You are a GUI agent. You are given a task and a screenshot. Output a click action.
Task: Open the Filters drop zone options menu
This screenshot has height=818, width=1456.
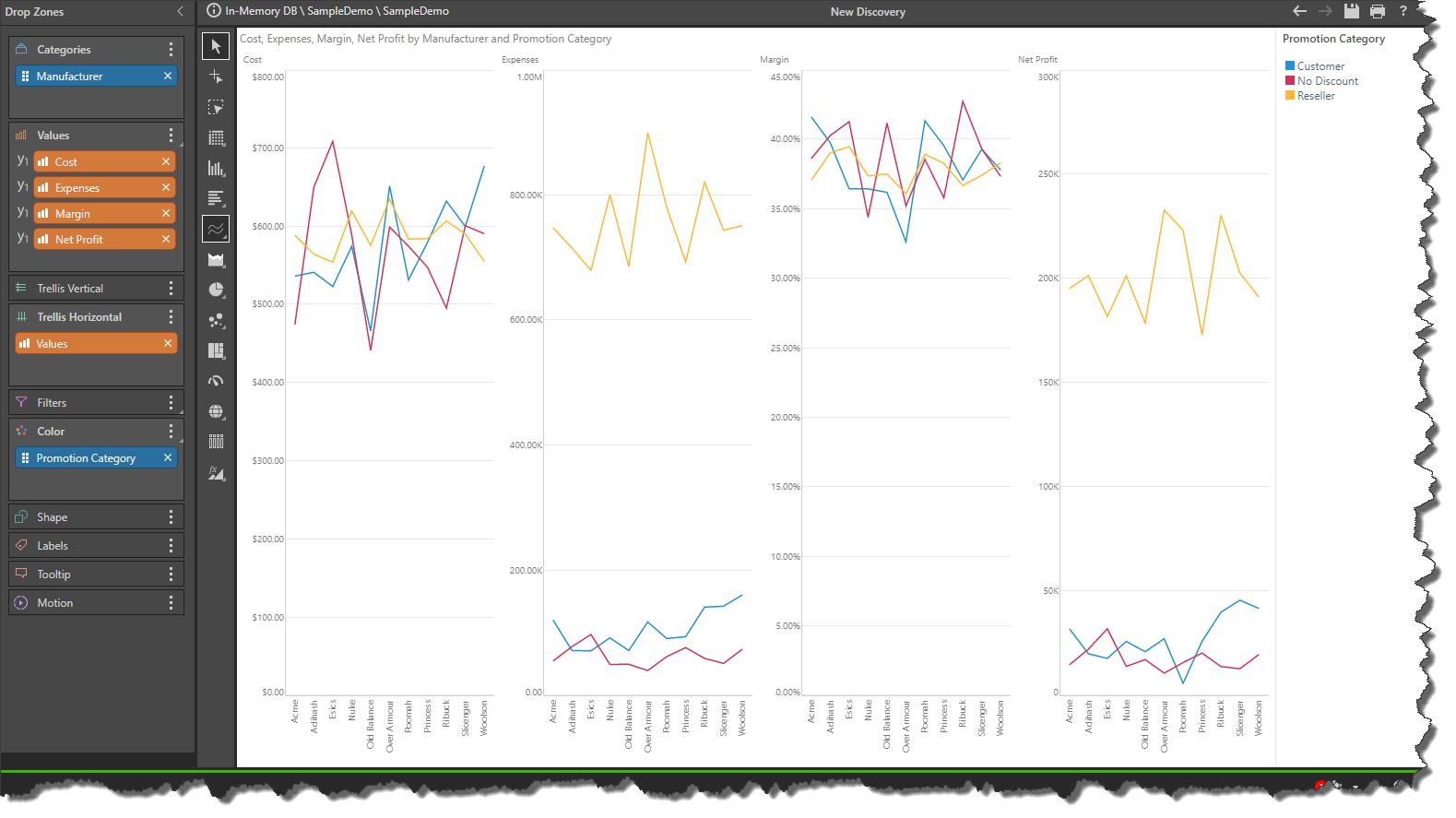pyautogui.click(x=171, y=403)
